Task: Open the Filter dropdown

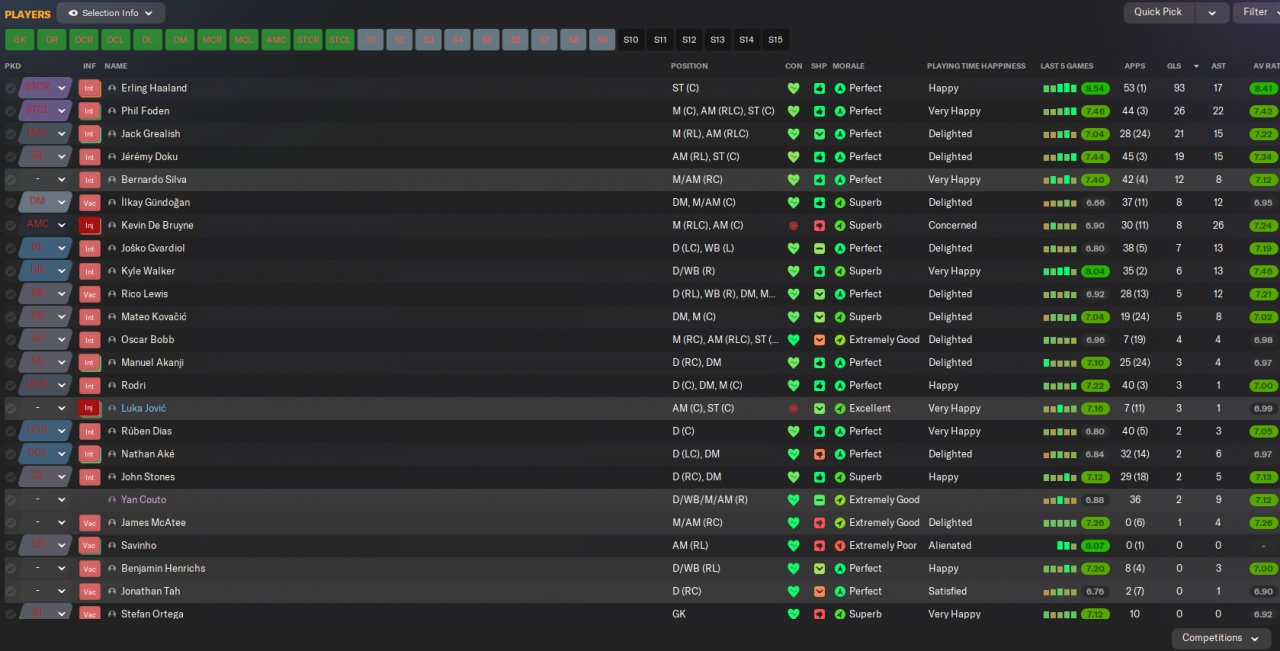Action: click(1256, 12)
